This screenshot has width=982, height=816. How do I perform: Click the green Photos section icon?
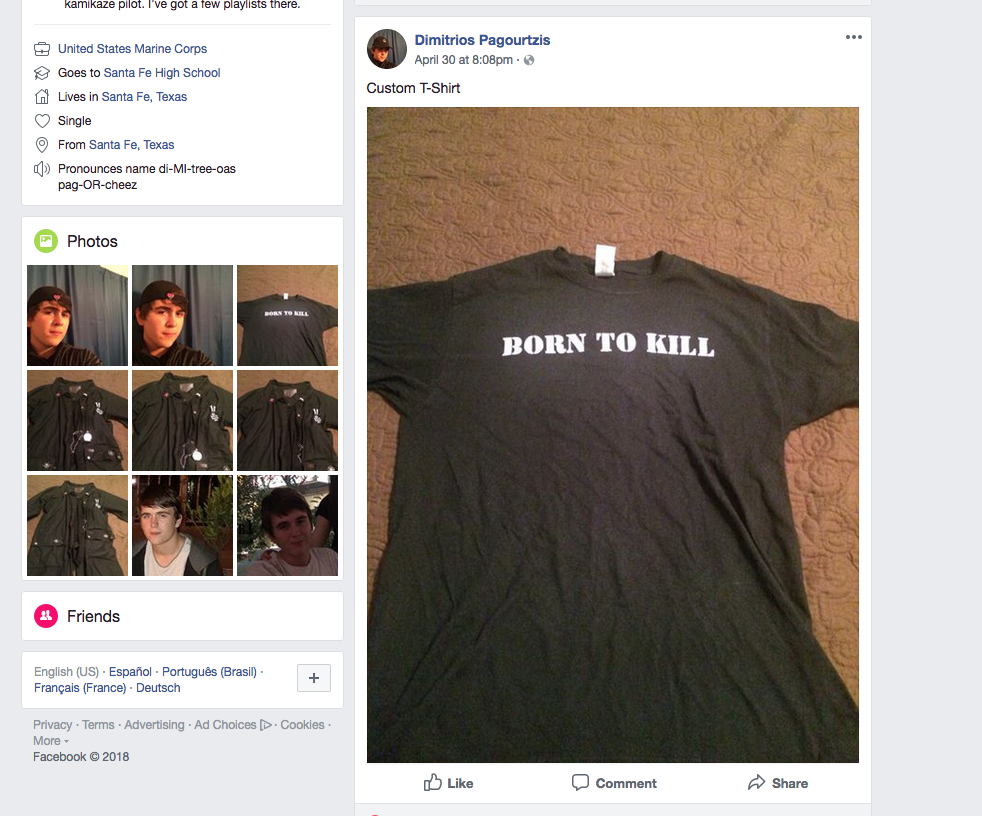tap(46, 241)
